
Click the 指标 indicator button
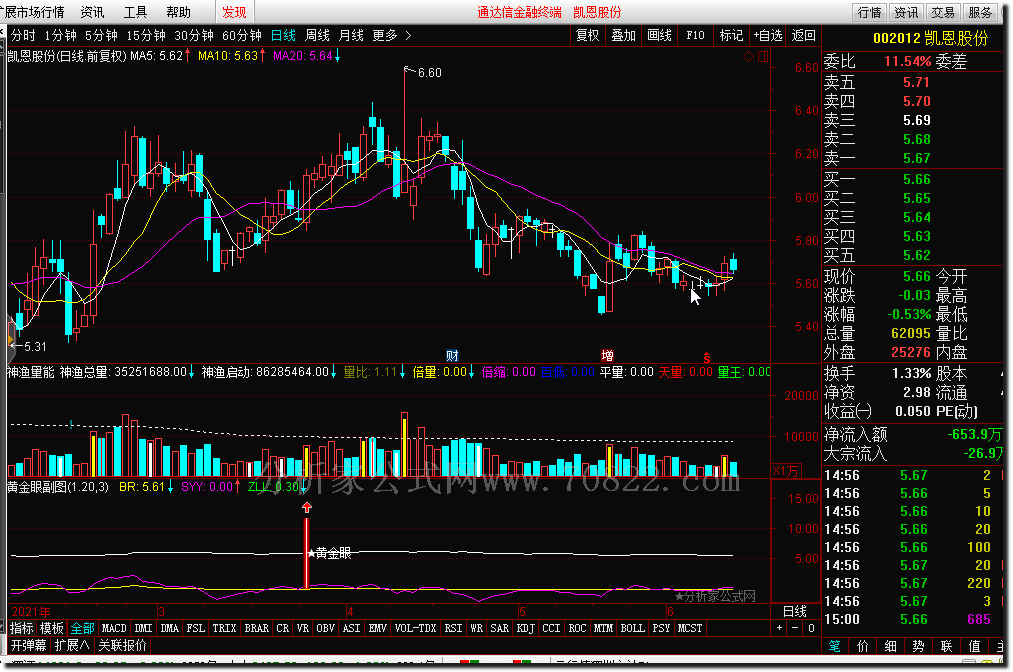[x=21, y=628]
